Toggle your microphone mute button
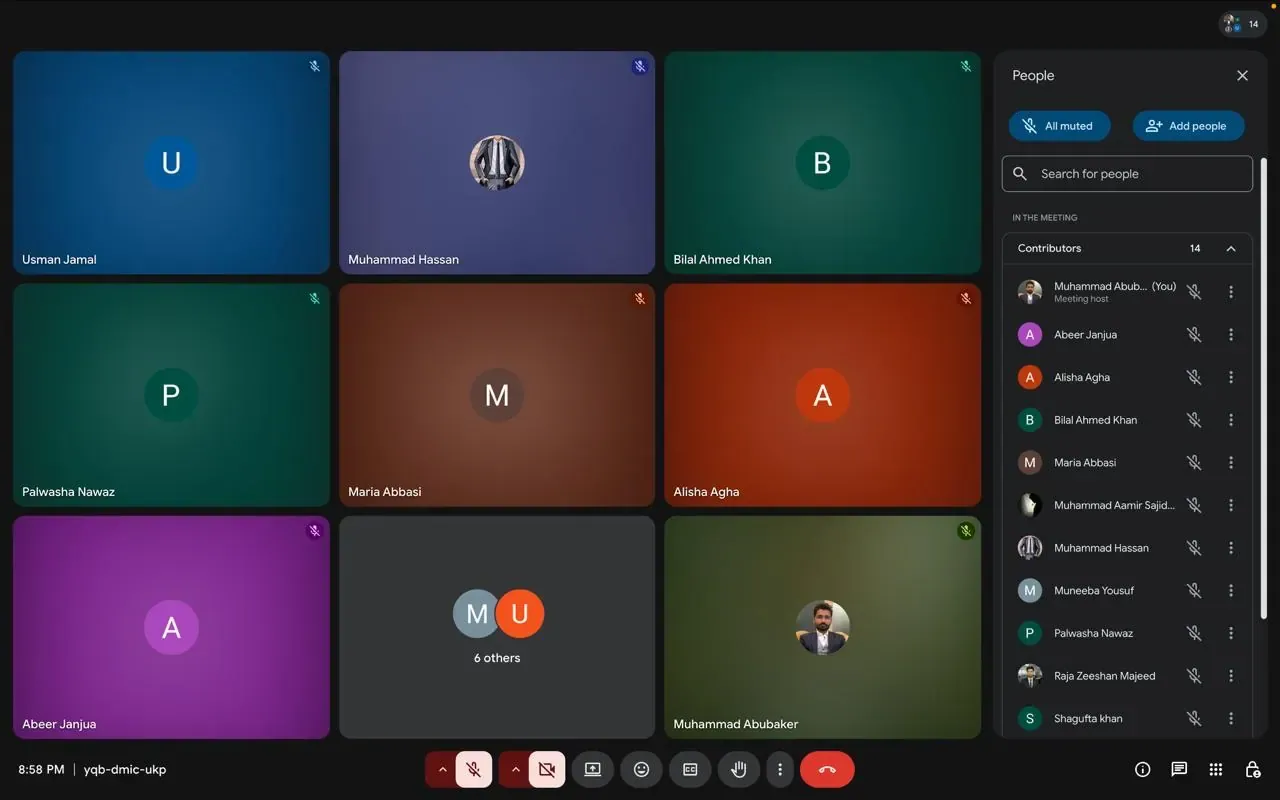 [x=474, y=769]
